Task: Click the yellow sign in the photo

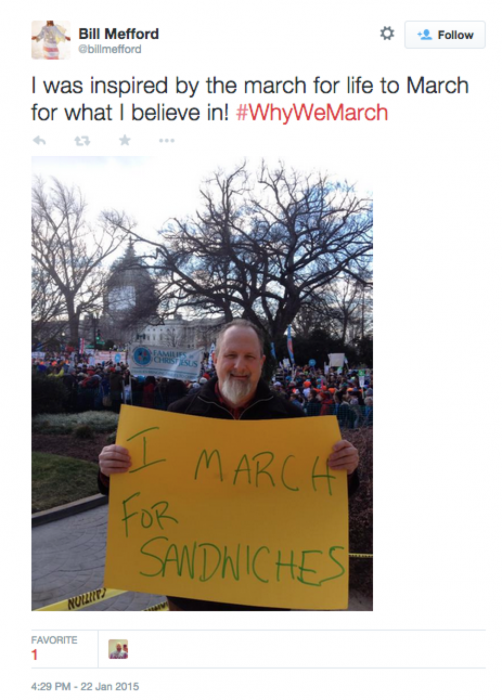Action: 227,507
